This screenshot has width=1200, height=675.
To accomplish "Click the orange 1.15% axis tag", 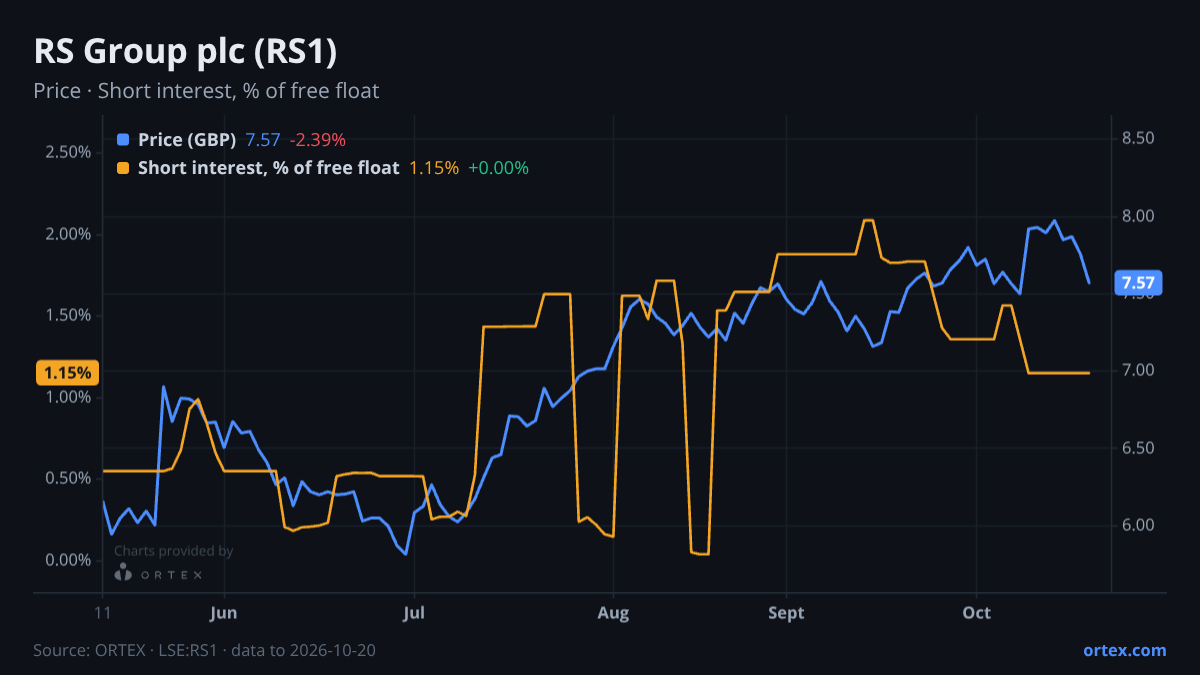I will pos(68,373).
